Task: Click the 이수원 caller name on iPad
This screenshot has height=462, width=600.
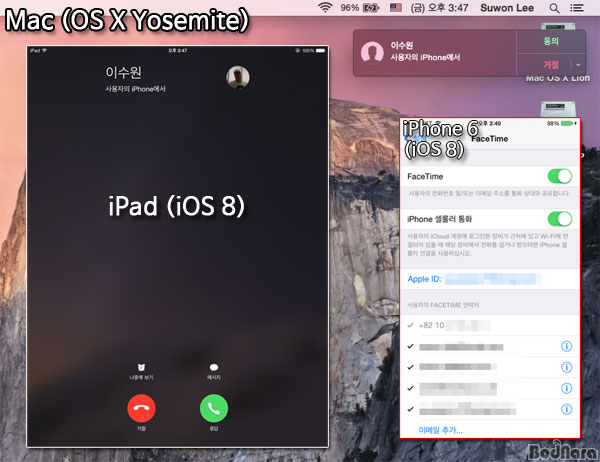Action: click(123, 72)
